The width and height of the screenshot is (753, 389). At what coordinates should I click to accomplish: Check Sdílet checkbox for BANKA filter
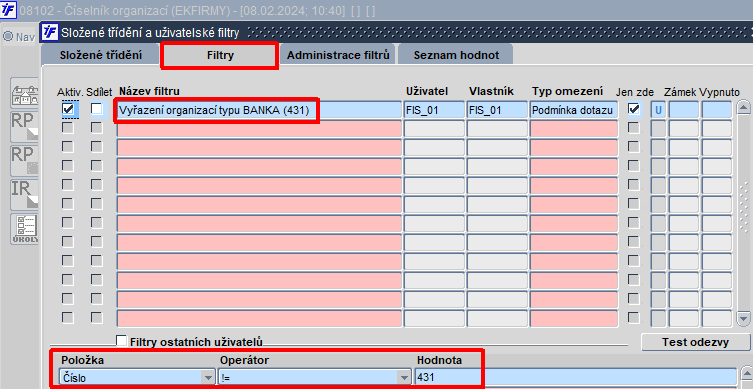click(x=97, y=109)
